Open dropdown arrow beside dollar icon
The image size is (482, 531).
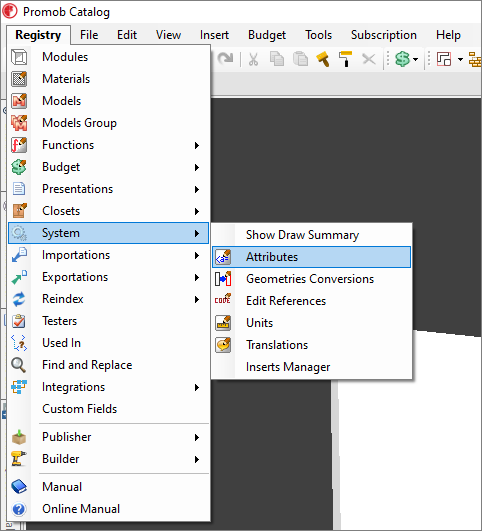pyautogui.click(x=416, y=60)
